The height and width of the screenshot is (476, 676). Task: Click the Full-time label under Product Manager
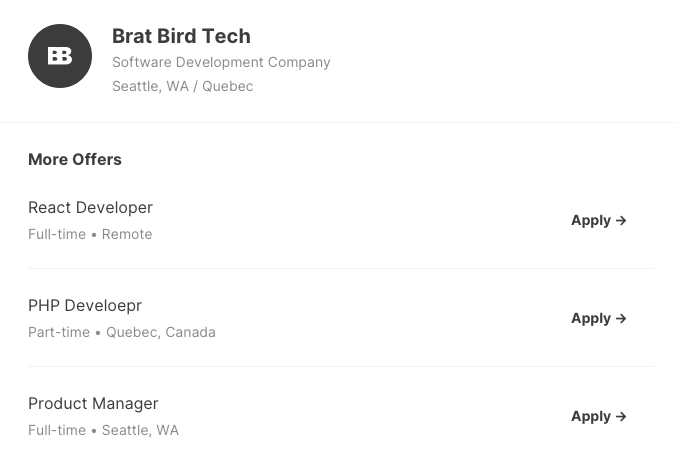(57, 430)
